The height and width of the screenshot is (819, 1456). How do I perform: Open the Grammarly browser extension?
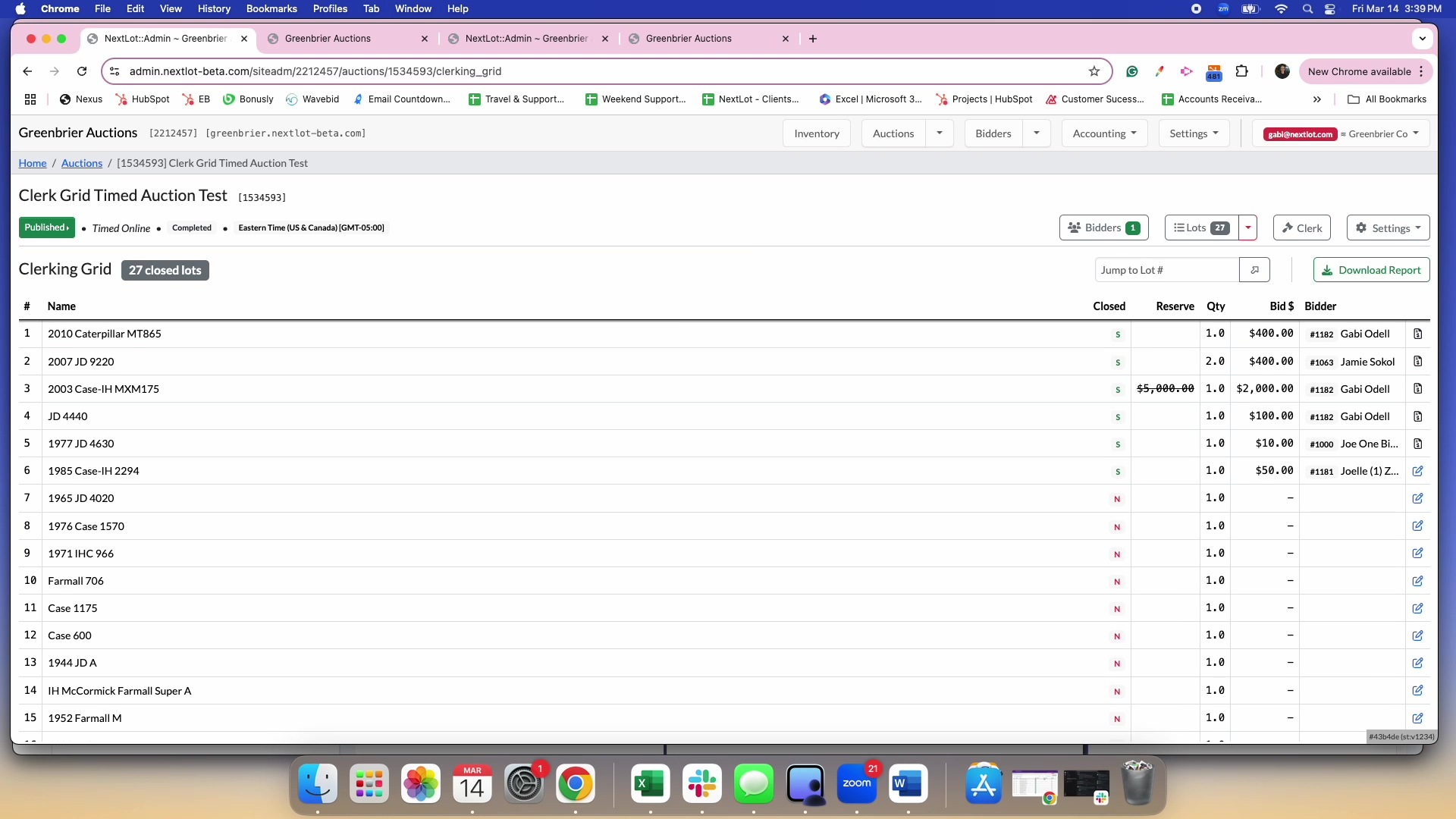tap(1132, 71)
